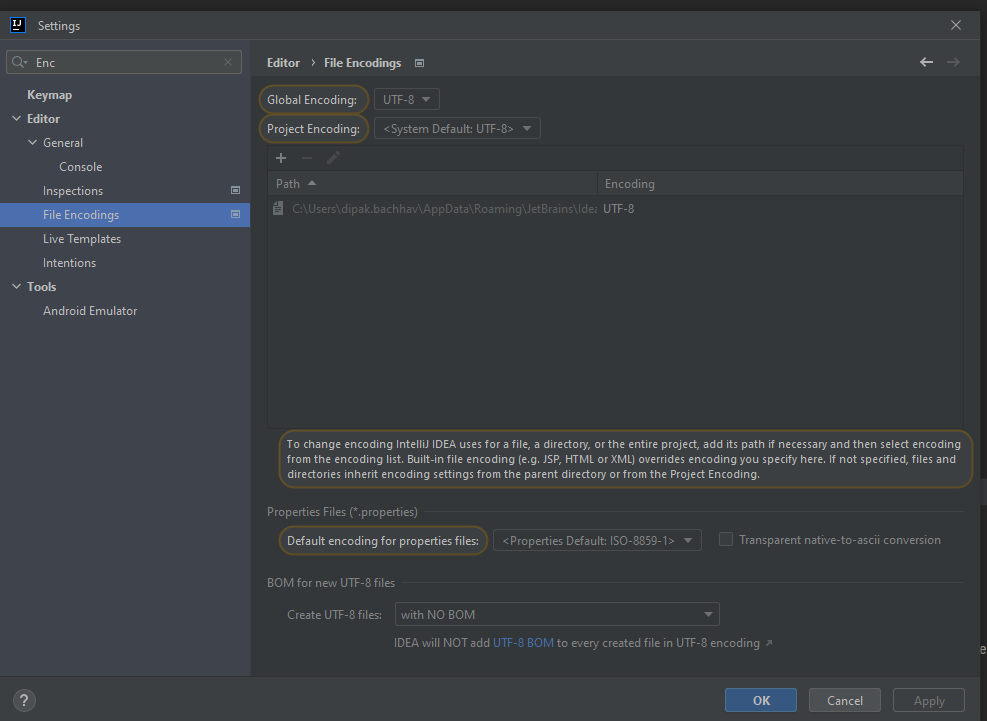
Task: Click Default encoding for properties files label
Action: pyautogui.click(x=383, y=540)
